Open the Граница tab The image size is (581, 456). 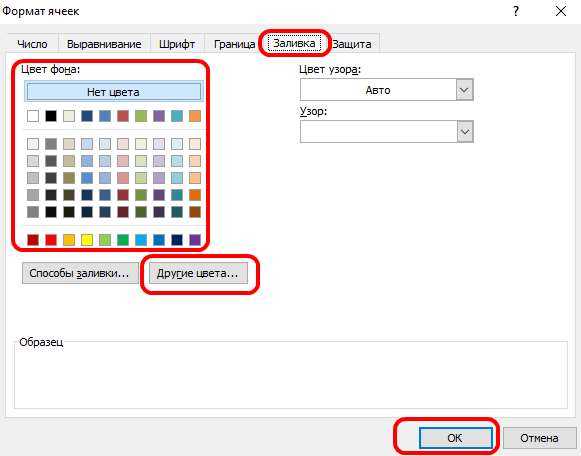[x=234, y=44]
